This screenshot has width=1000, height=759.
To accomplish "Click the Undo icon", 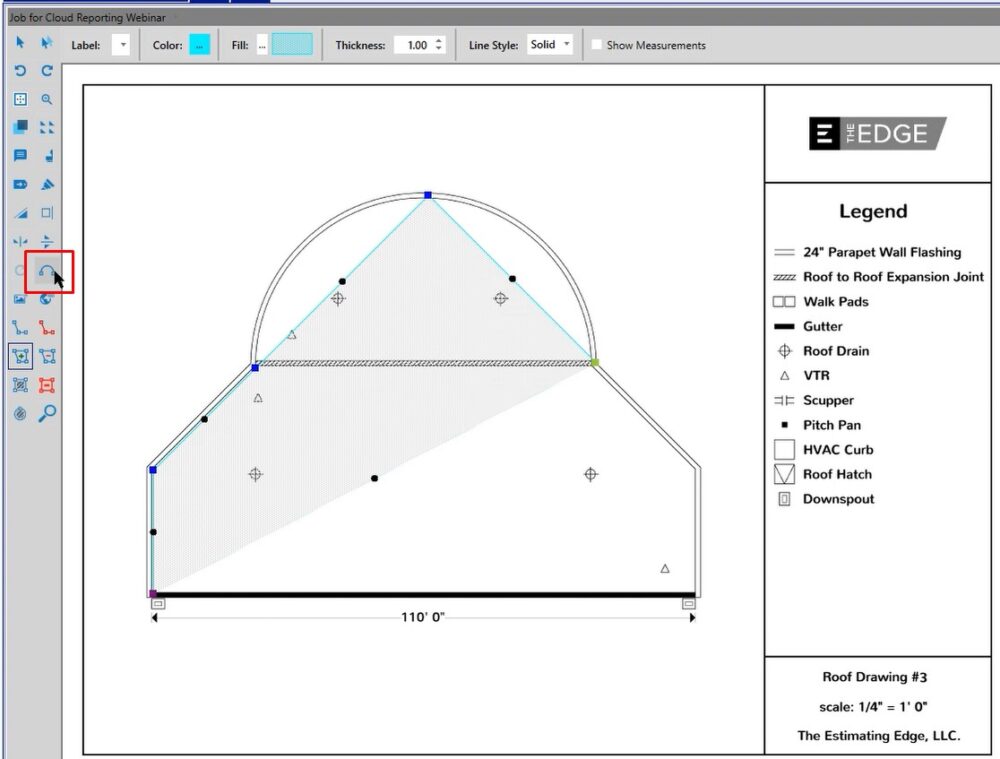I will 20,71.
